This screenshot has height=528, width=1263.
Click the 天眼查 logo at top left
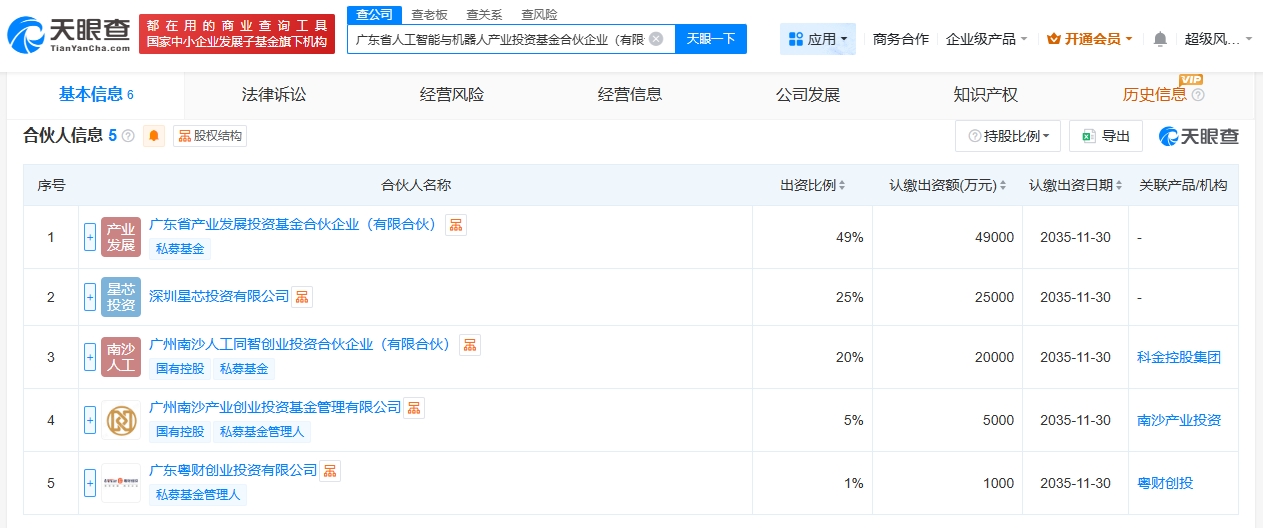[x=70, y=35]
